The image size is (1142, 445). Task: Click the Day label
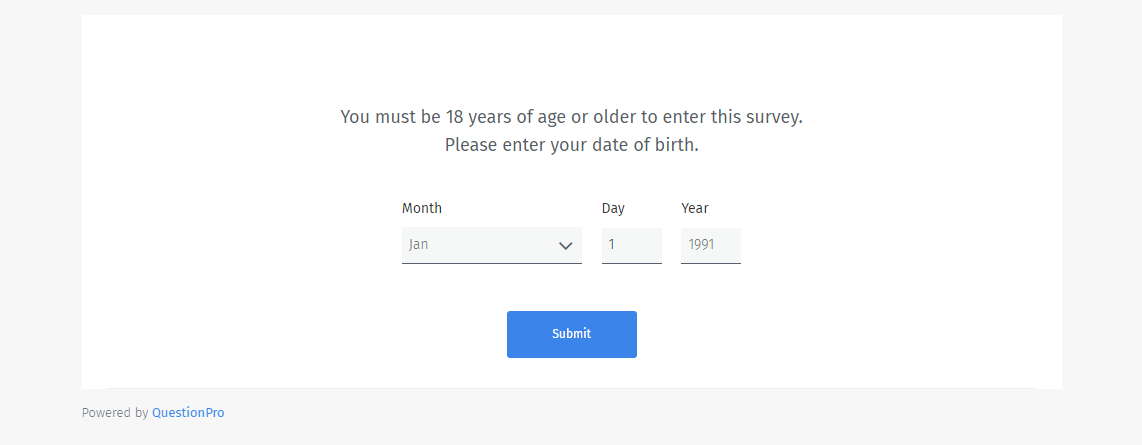click(x=613, y=208)
